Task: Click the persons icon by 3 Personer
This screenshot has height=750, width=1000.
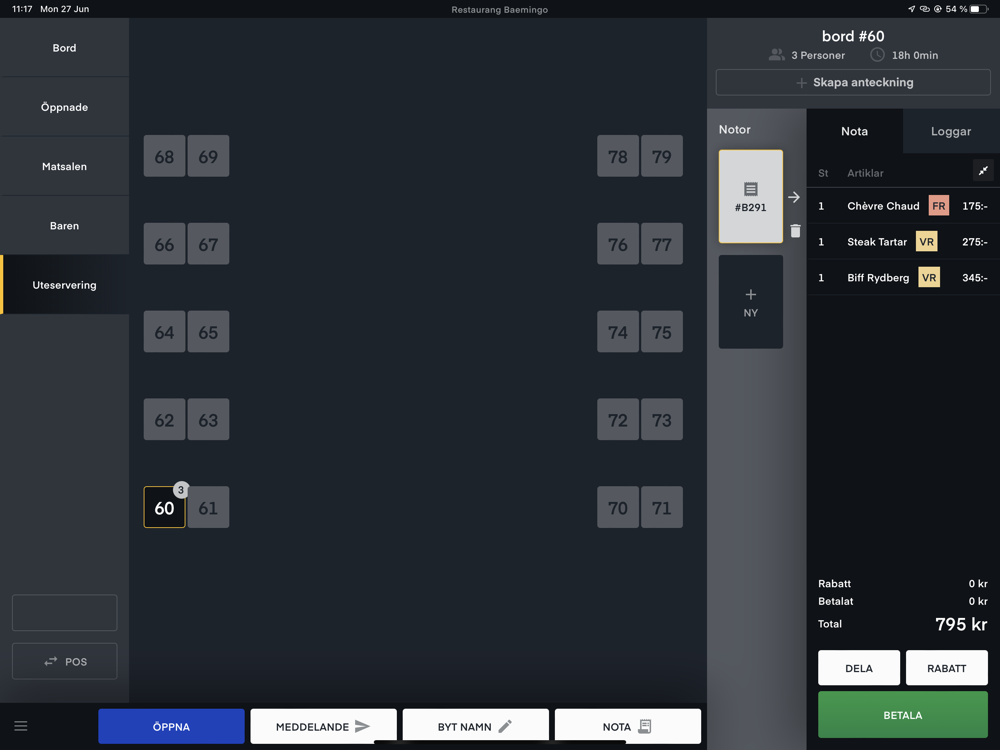Action: pos(776,55)
